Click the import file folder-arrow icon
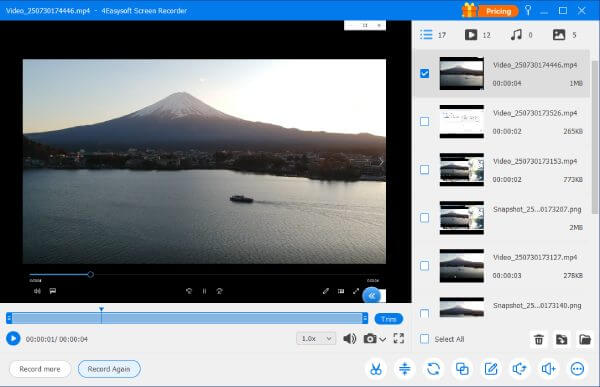Screen dimensions: 600x387 click(561, 339)
